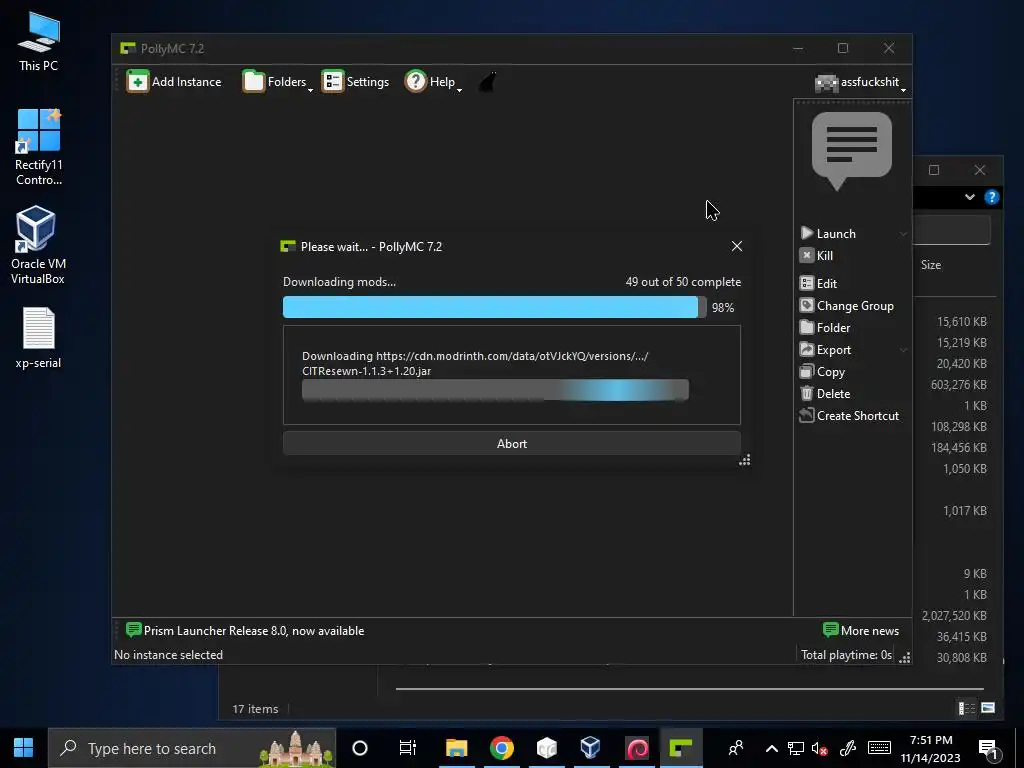
Task: Click Create Shortcut action
Action: 850,416
